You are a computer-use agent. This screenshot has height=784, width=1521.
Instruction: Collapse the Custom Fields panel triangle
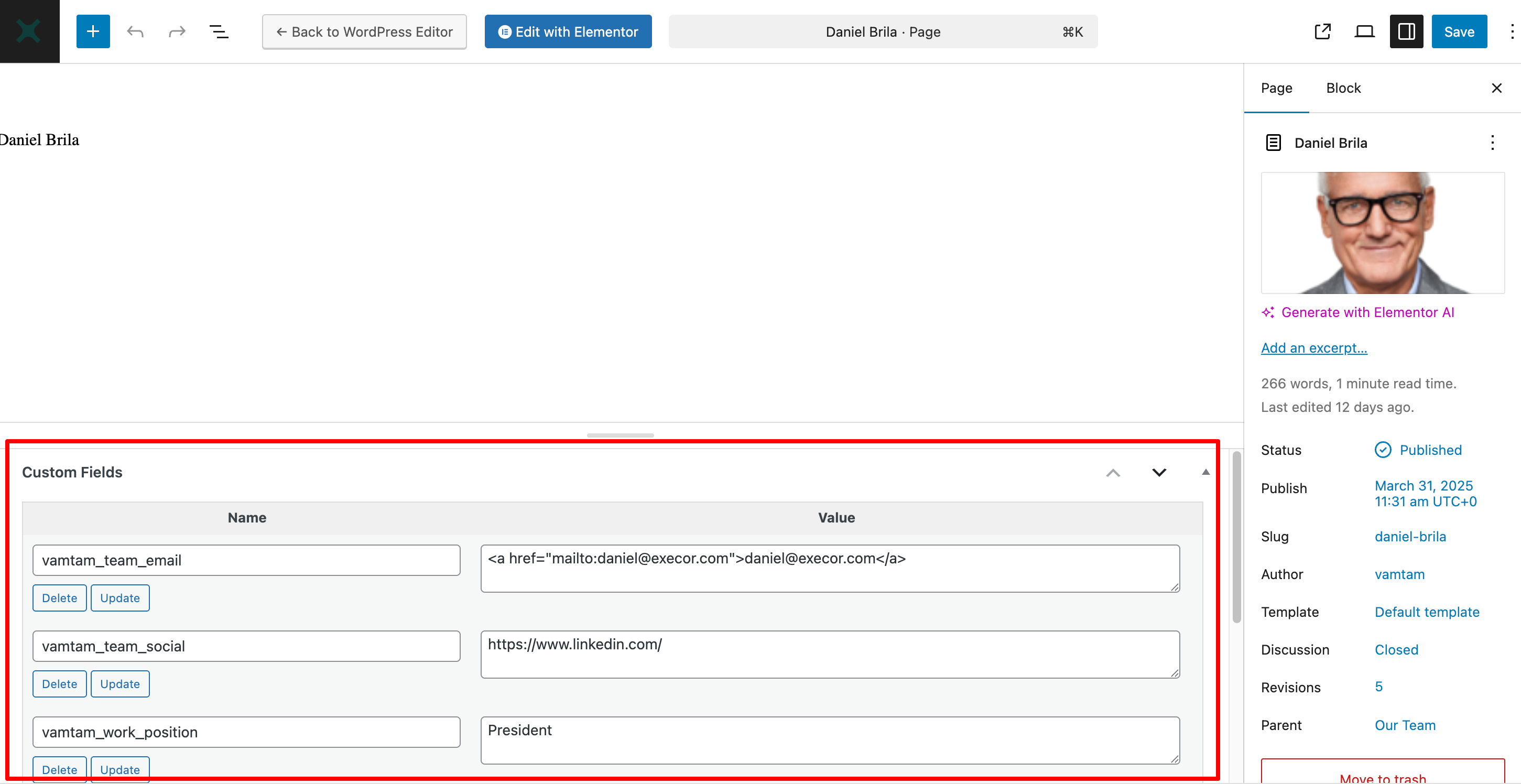pyautogui.click(x=1205, y=472)
